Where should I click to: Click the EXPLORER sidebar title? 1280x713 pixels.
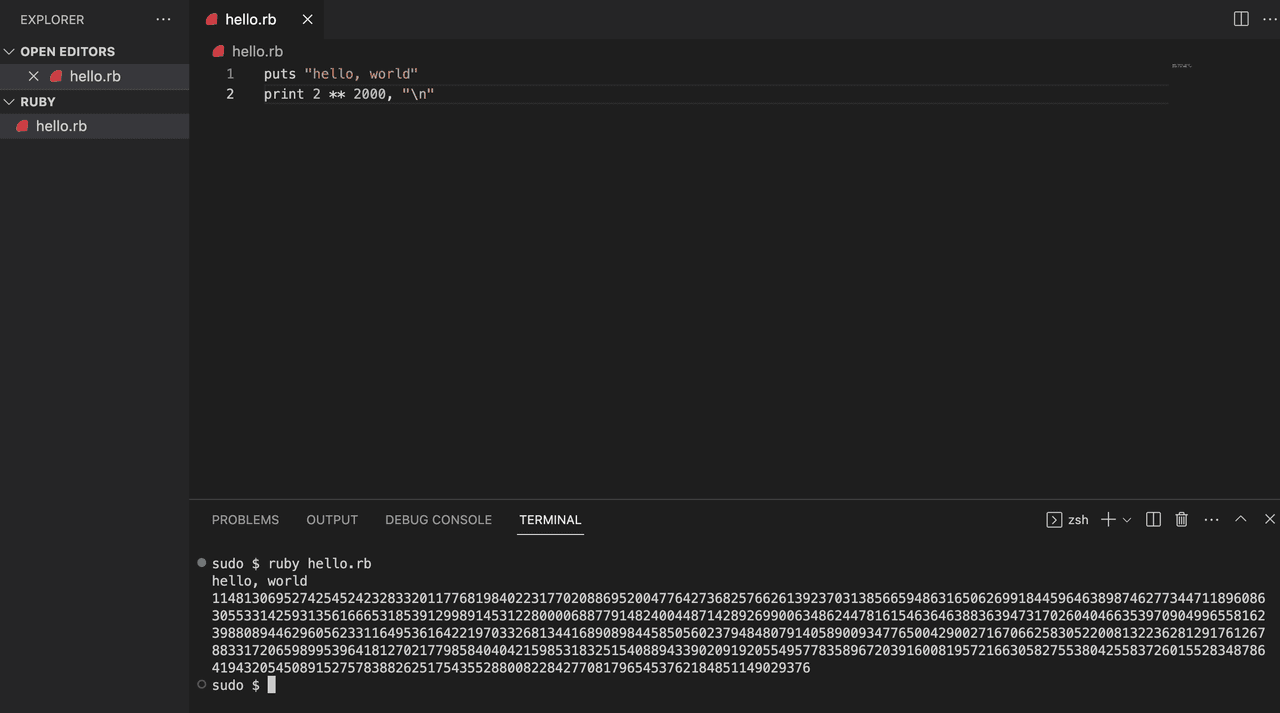click(x=52, y=19)
